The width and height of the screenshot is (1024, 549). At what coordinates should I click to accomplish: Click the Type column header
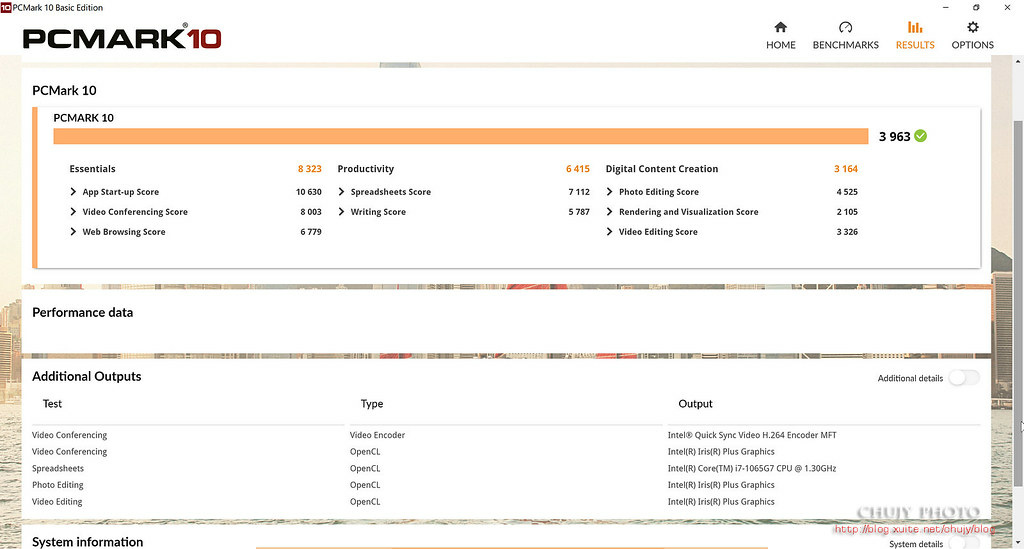[x=372, y=404]
